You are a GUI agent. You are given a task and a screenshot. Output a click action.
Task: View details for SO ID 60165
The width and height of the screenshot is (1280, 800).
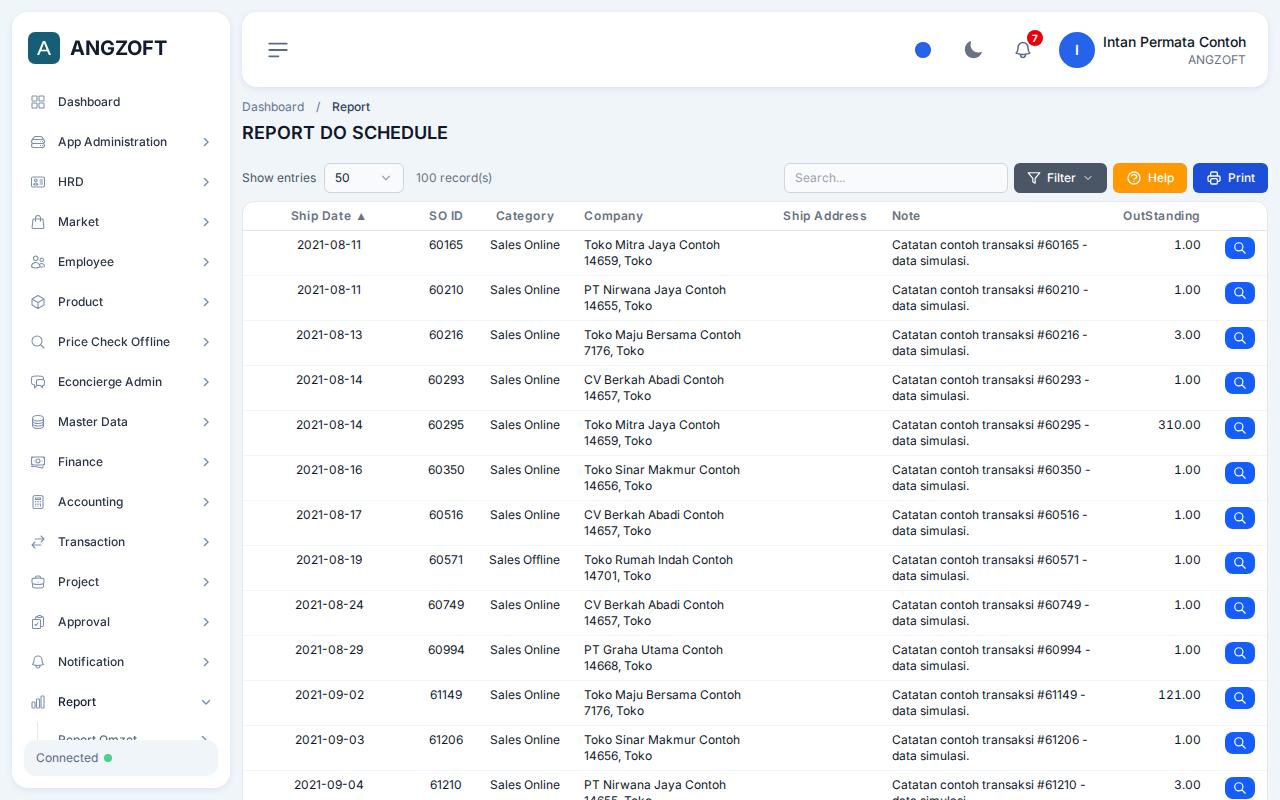point(1240,248)
